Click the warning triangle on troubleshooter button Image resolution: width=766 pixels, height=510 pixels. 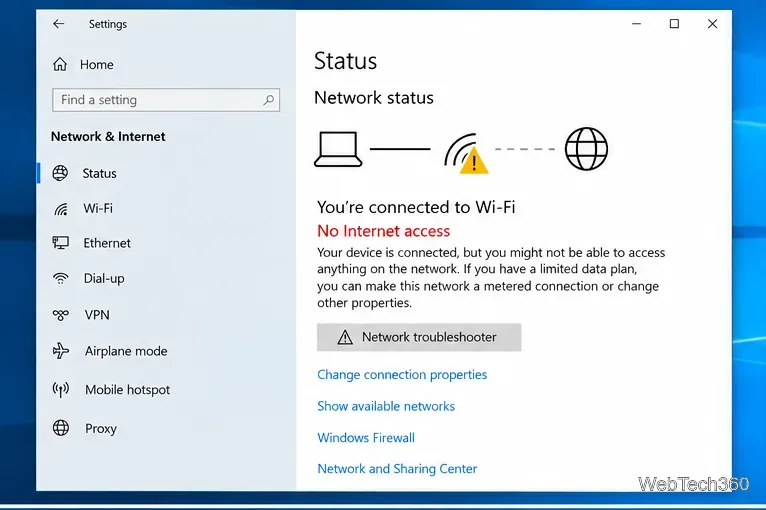pos(345,337)
